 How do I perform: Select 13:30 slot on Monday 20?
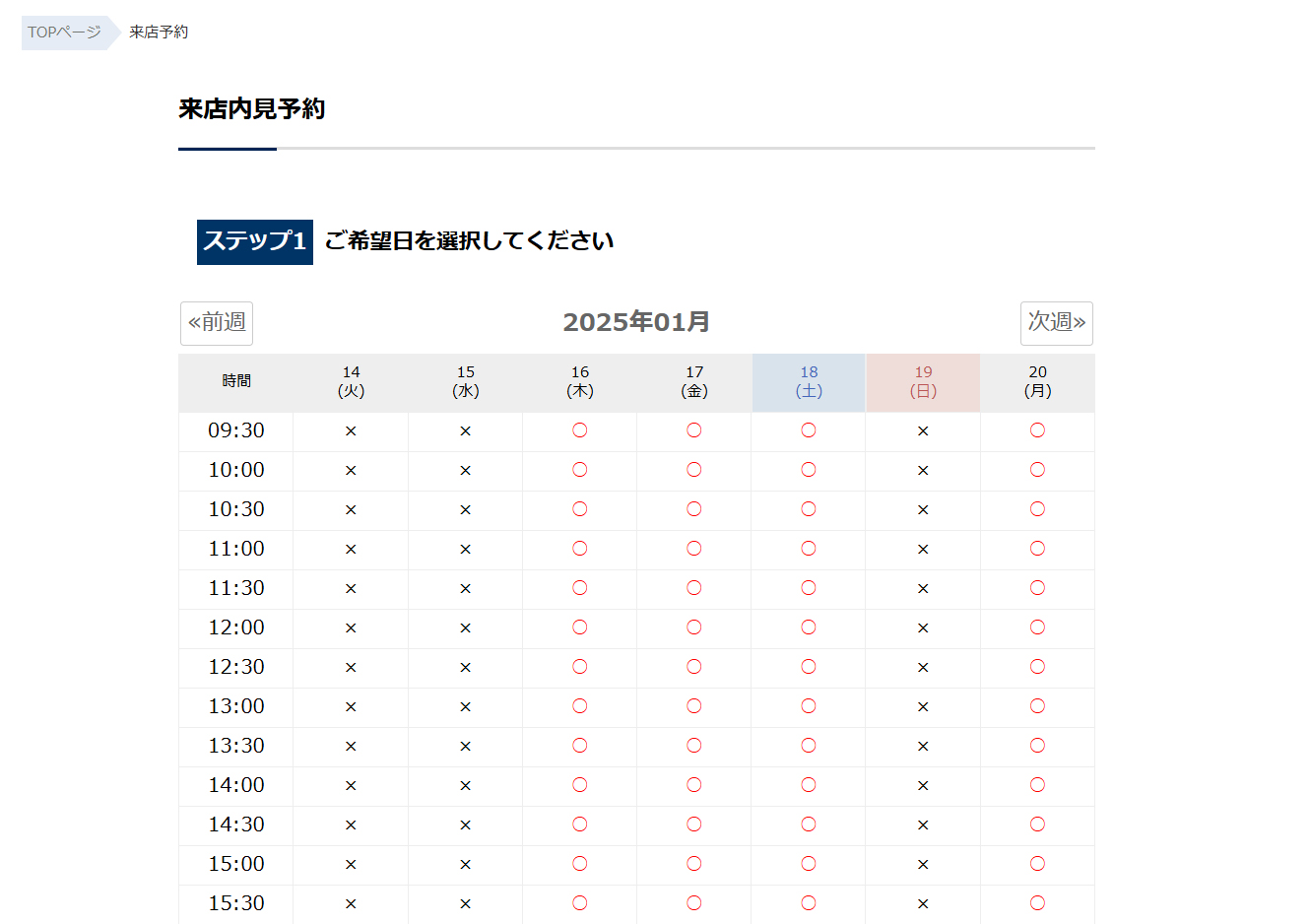coord(1037,746)
